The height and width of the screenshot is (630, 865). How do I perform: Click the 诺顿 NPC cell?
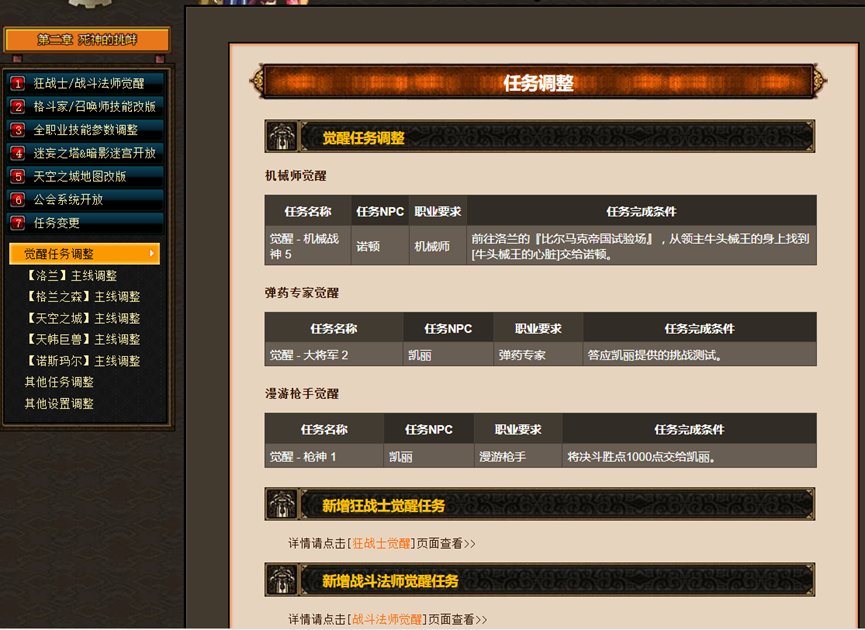(x=380, y=246)
